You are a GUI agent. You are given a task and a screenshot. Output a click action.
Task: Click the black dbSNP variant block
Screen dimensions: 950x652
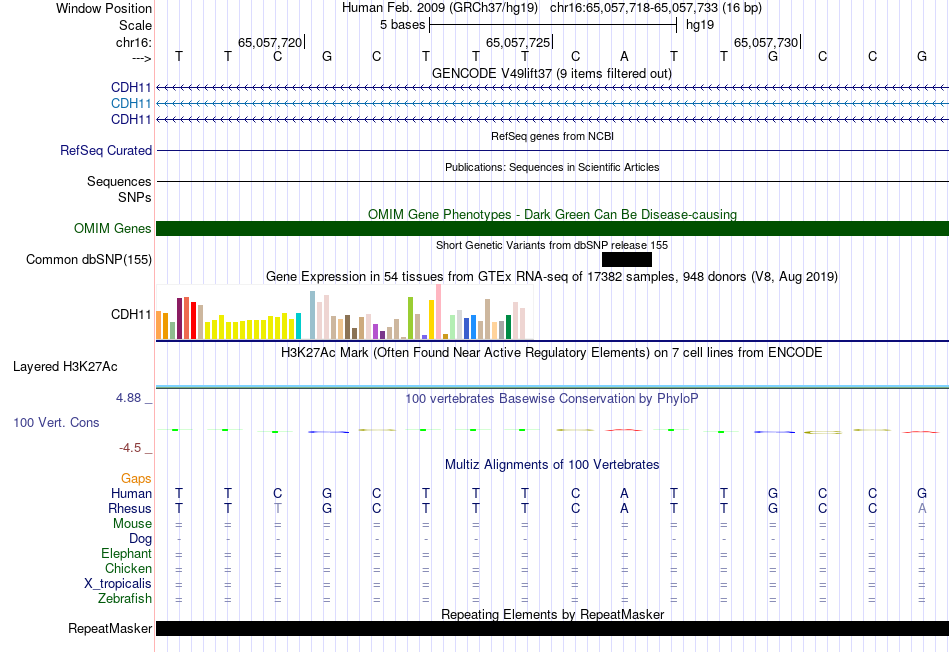626,259
